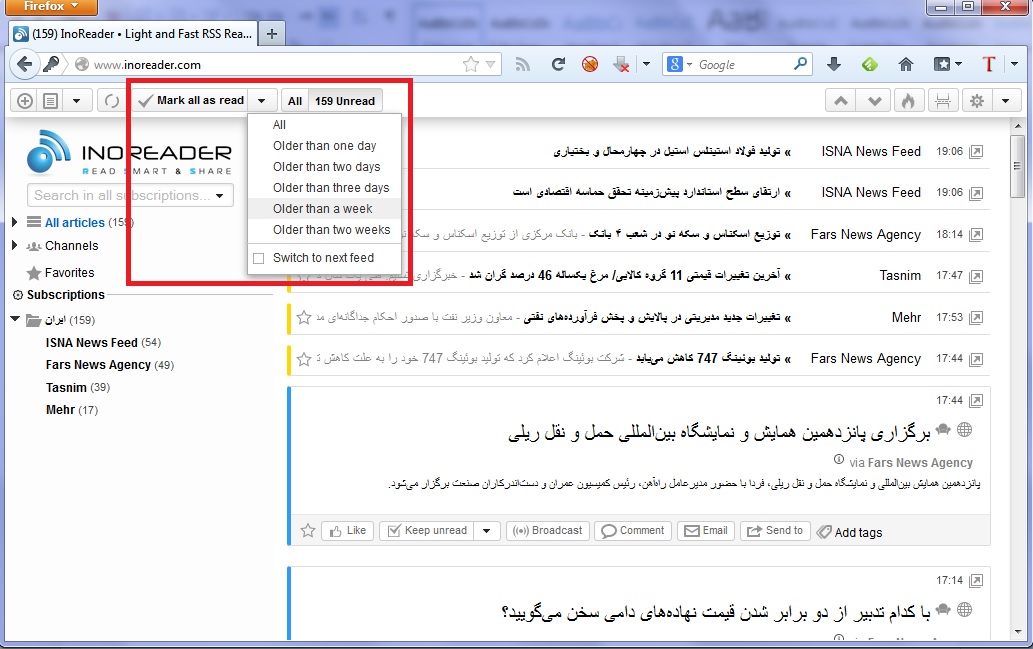Image resolution: width=1033 pixels, height=649 pixels.
Task: Click Mark all as read button
Action: click(192, 100)
